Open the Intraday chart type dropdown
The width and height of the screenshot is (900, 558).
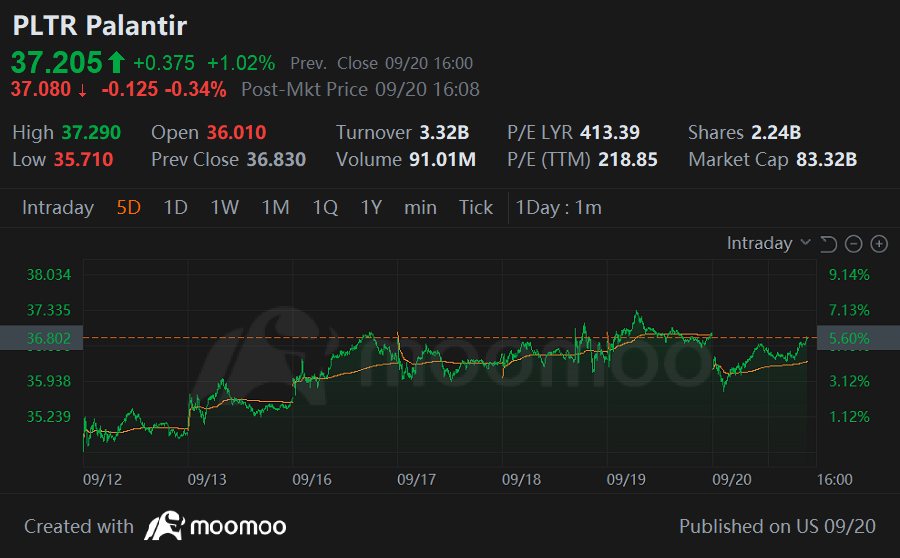(x=769, y=243)
